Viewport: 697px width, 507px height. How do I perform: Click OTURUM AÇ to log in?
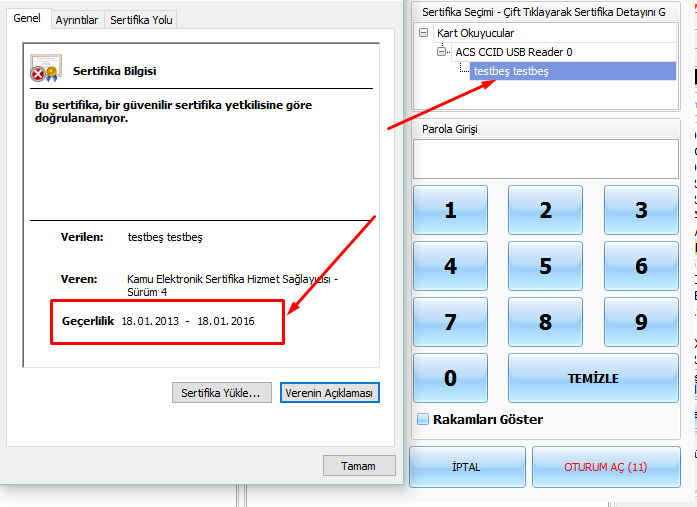click(x=605, y=467)
